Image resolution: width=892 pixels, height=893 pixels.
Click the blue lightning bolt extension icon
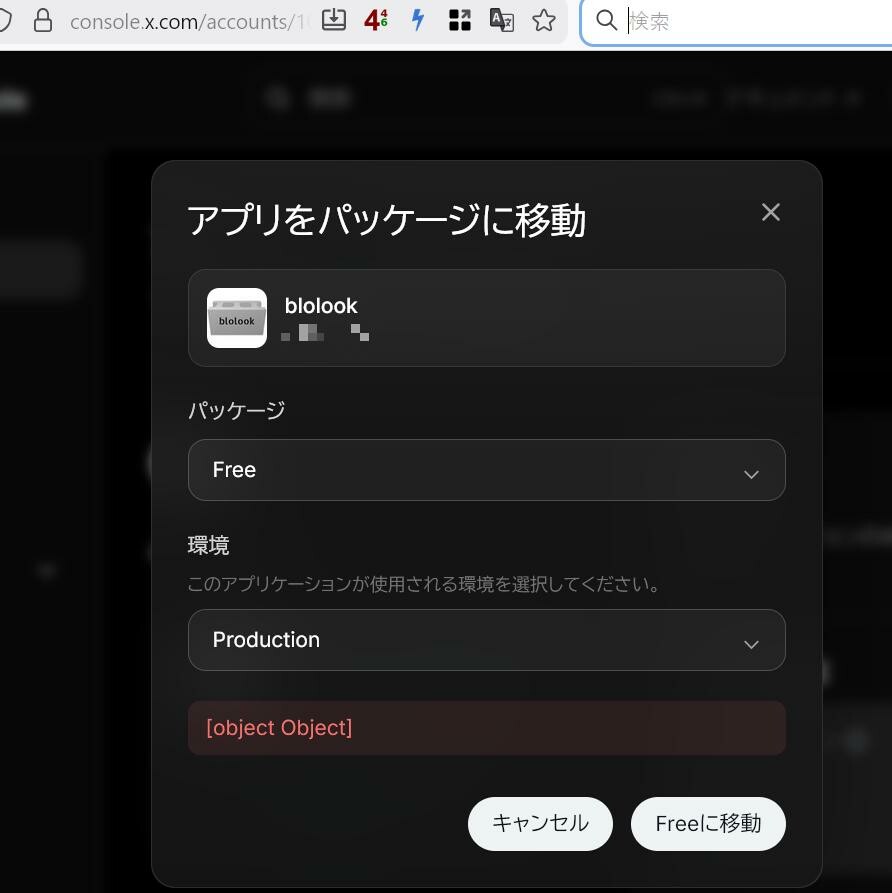pyautogui.click(x=418, y=20)
